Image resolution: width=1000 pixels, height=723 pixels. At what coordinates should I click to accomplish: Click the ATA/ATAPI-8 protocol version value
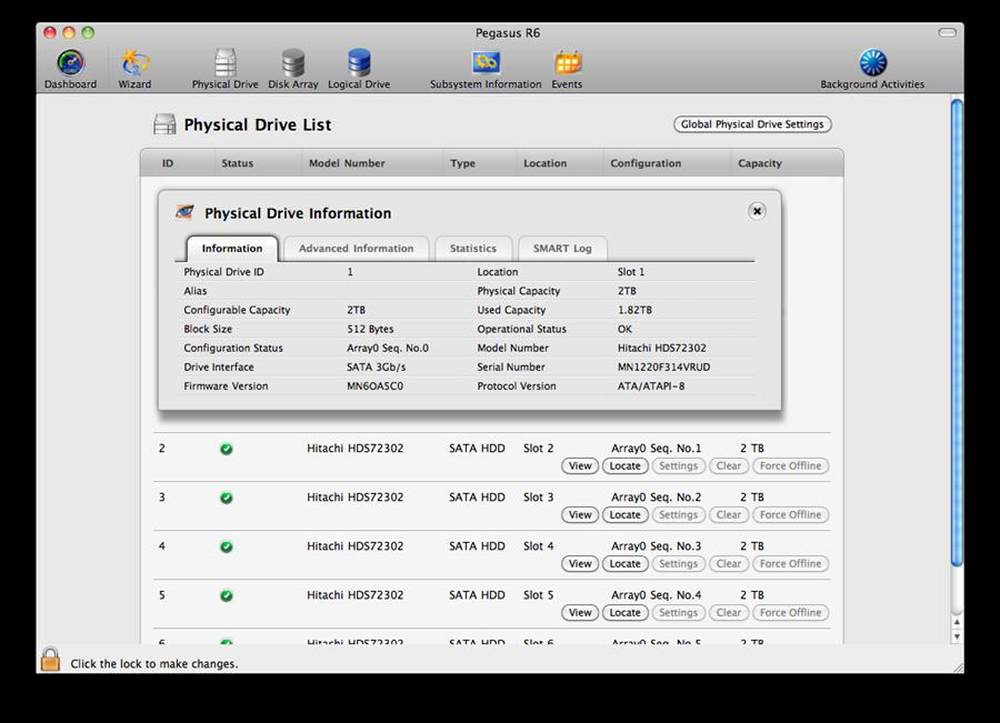point(651,386)
